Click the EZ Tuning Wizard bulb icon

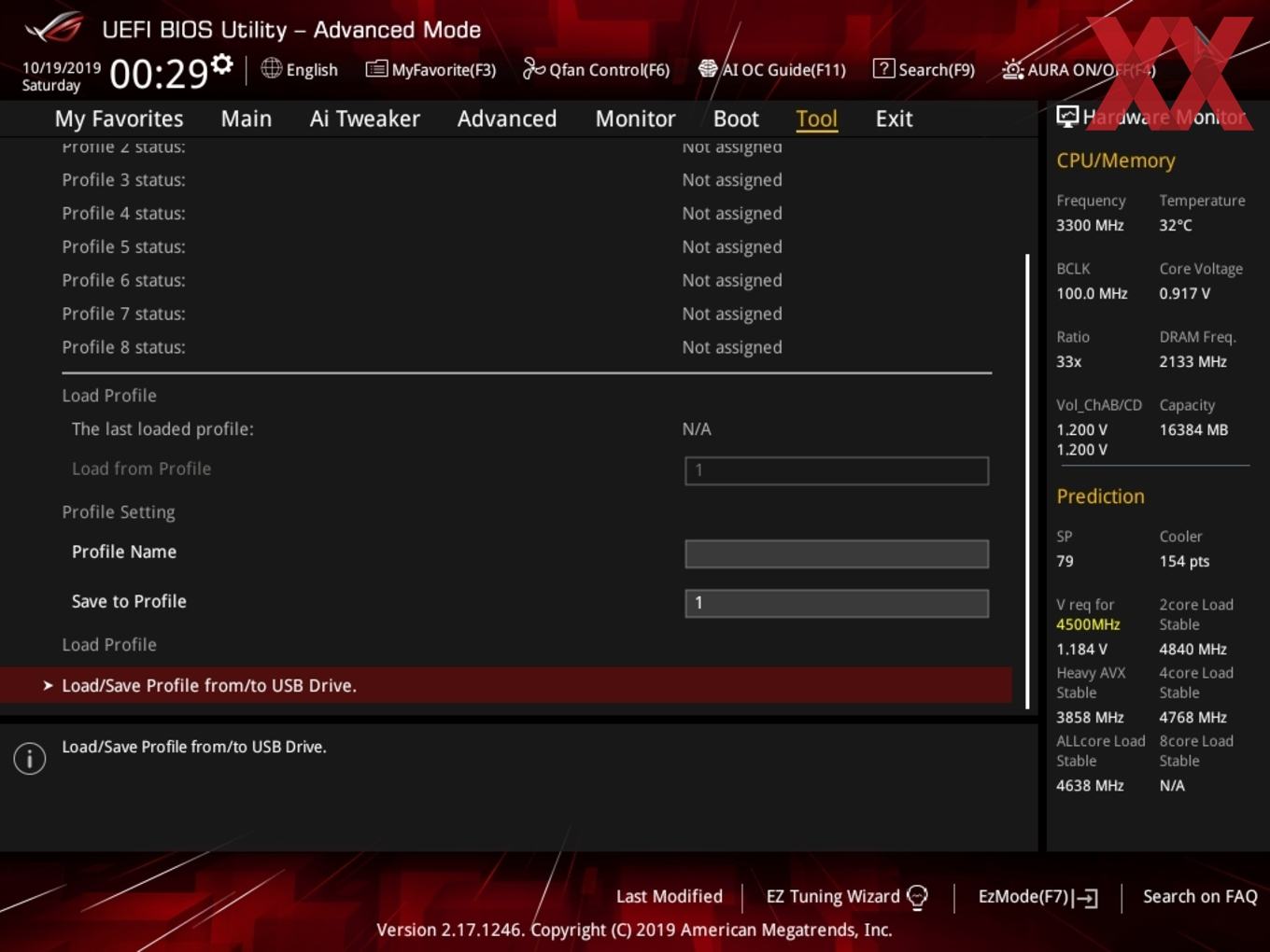click(x=917, y=898)
